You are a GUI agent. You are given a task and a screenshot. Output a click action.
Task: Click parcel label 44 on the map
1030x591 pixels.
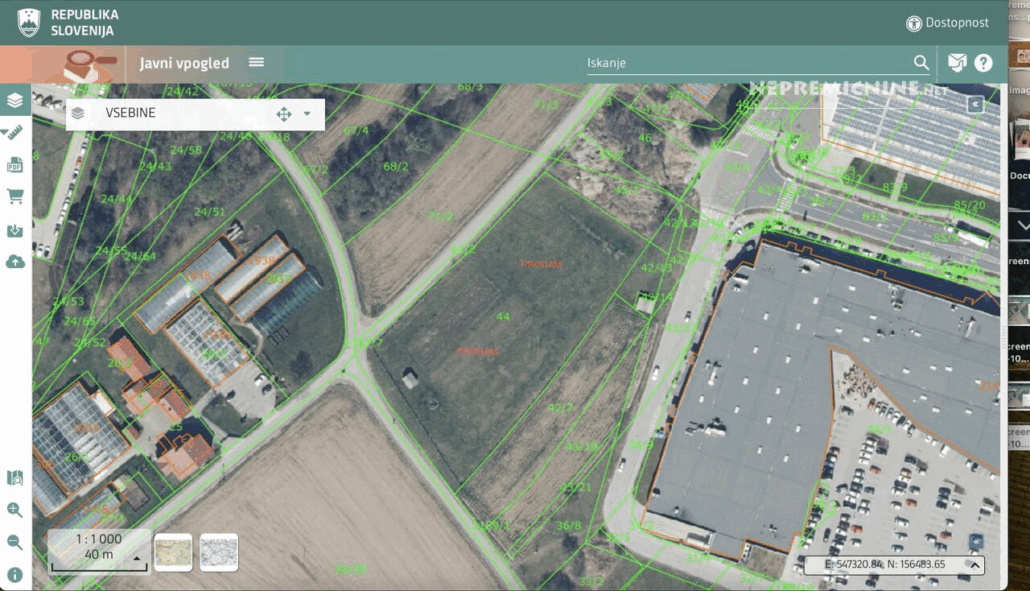pyautogui.click(x=503, y=317)
